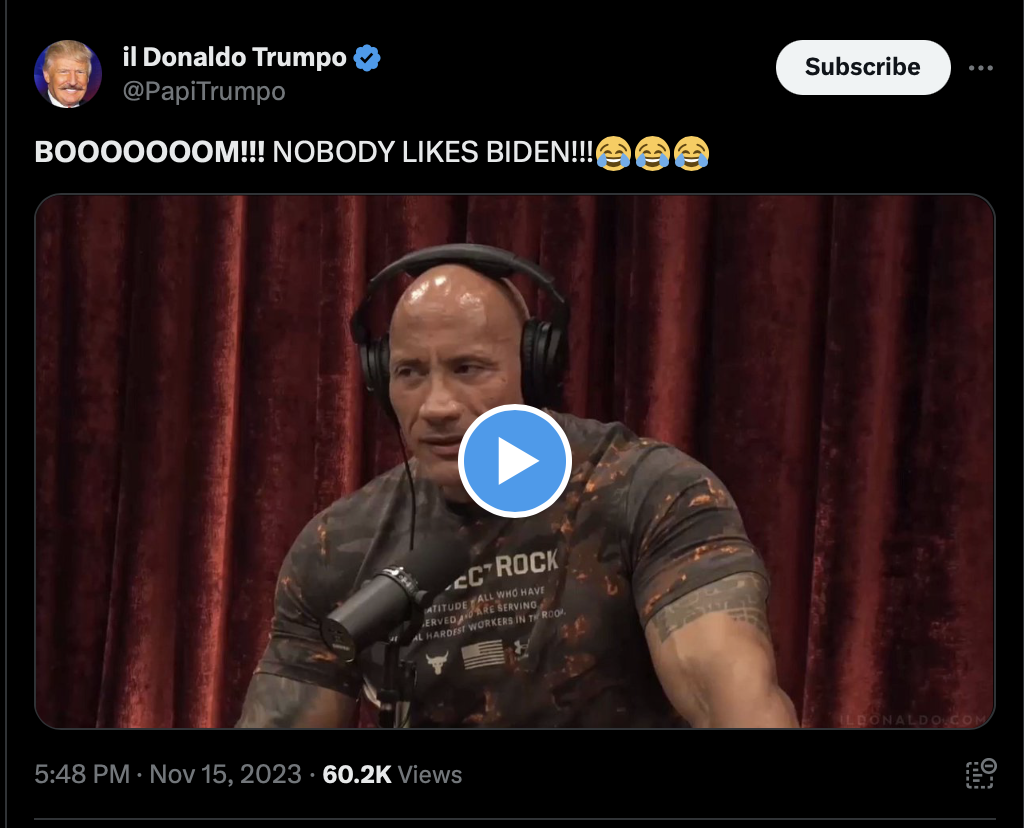This screenshot has height=828, width=1024.
Task: Click the middle laughing-crying emoji
Action: click(x=652, y=153)
